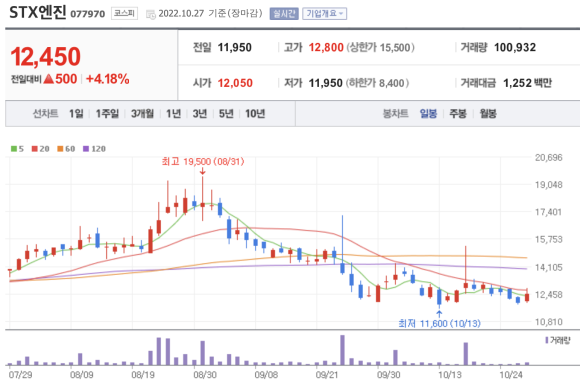
Task: Click the tallest volume bar near 09/21
Action: [x=343, y=350]
